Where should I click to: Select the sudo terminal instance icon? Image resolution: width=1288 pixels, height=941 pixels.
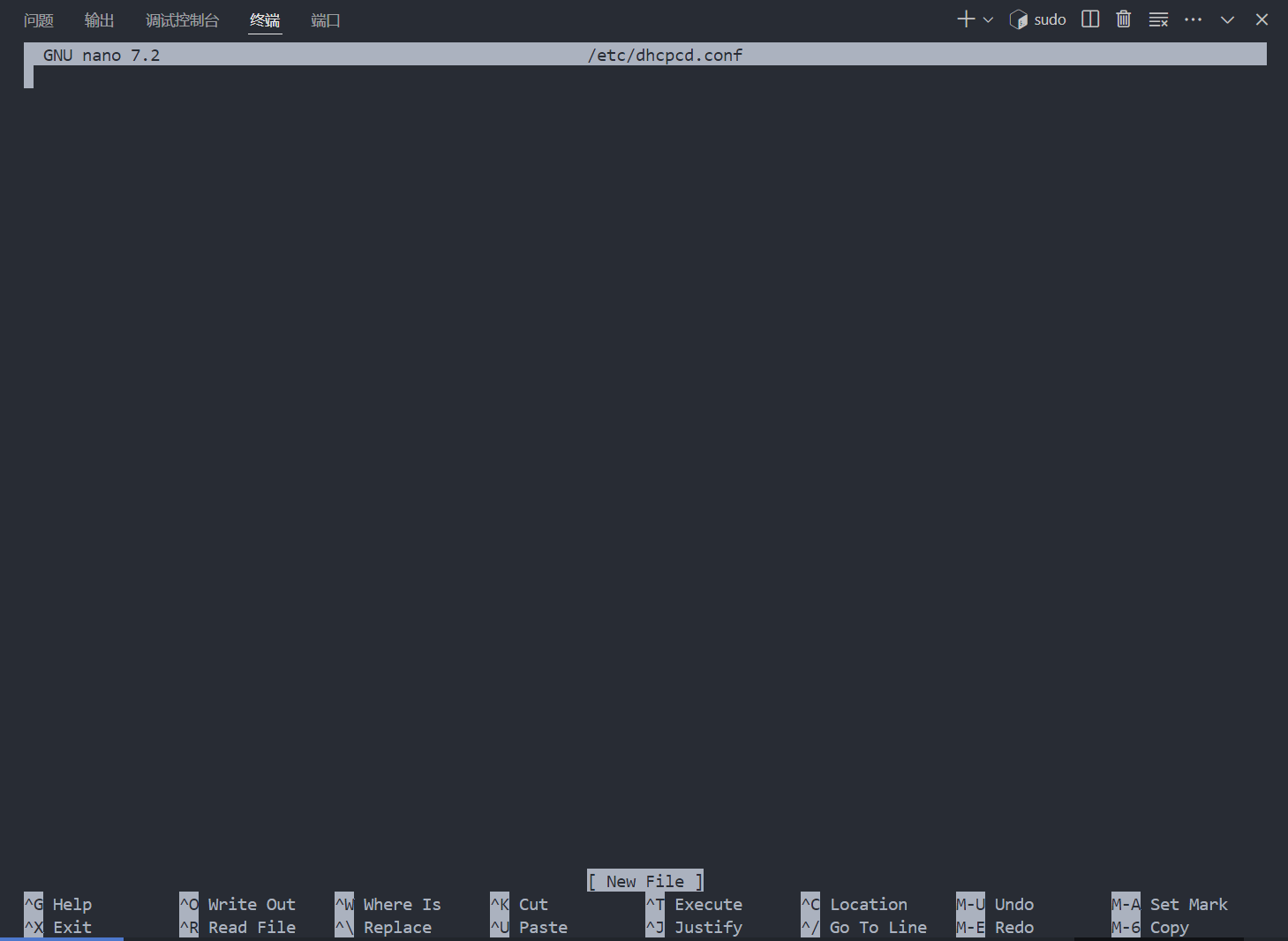coord(1018,19)
